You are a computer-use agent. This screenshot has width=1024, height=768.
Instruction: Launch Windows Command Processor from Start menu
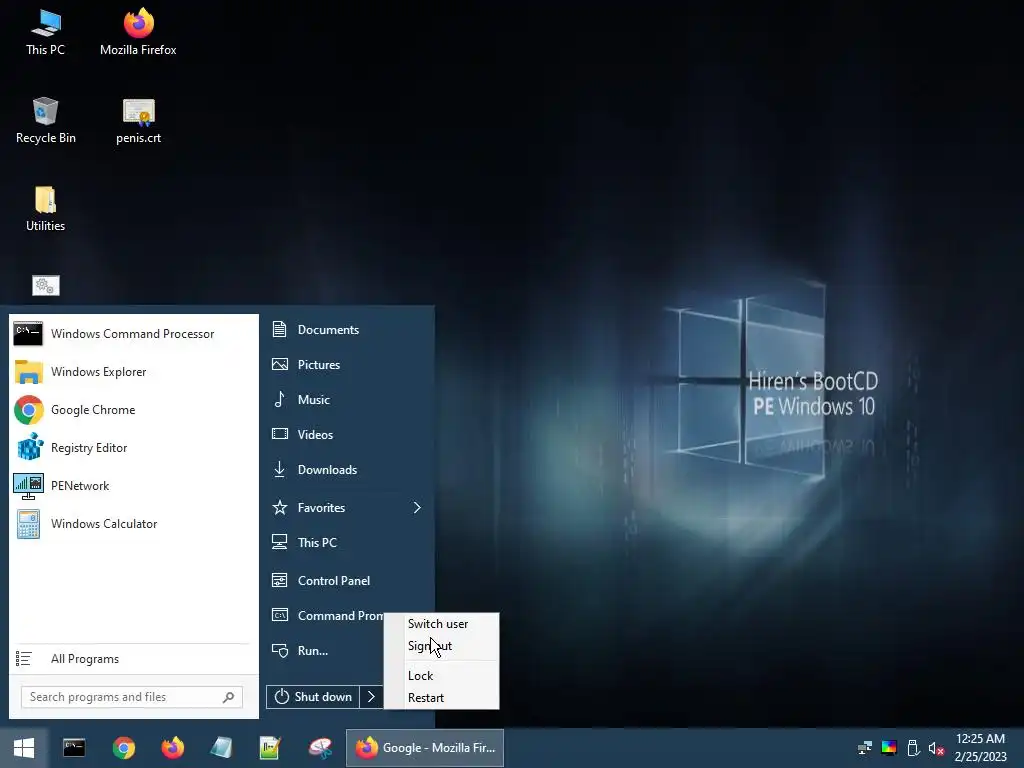[133, 334]
